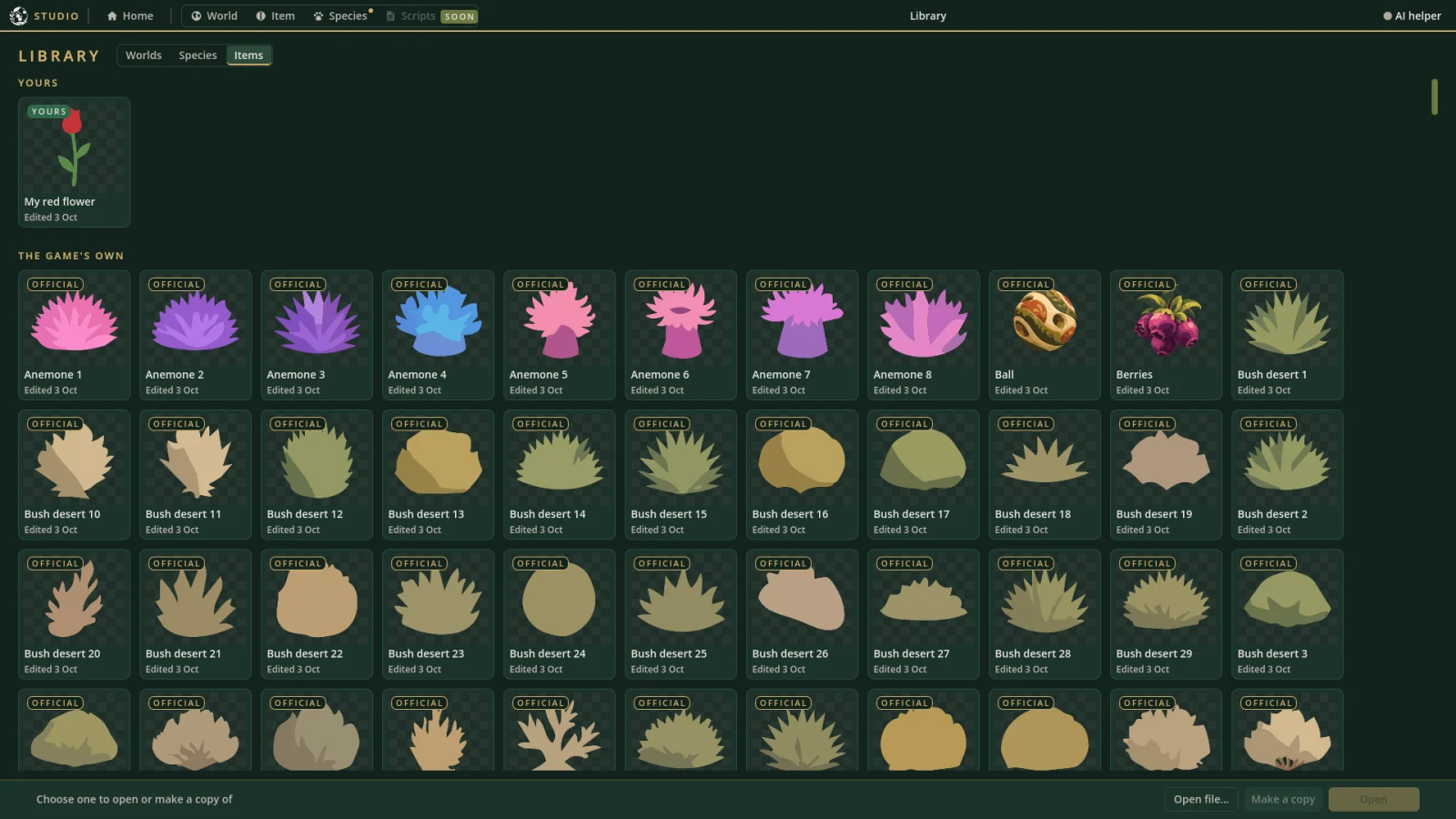Choose the Ball item
The image size is (1456, 819).
[x=1045, y=335]
